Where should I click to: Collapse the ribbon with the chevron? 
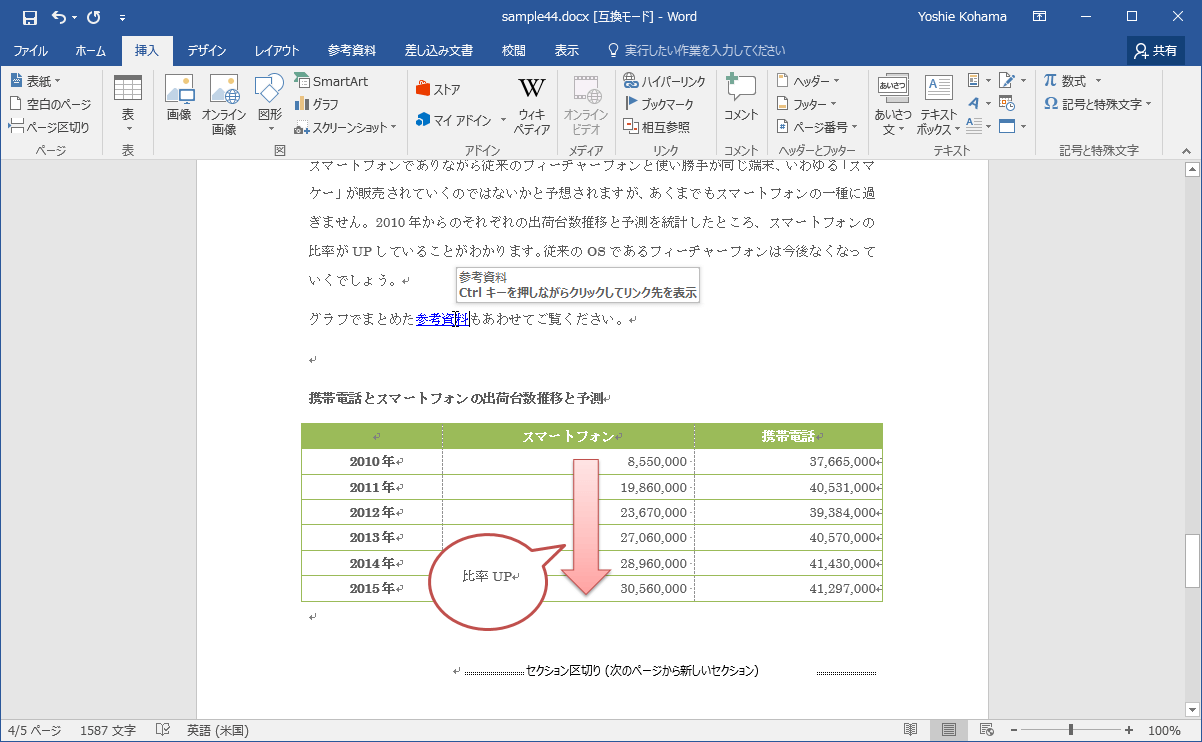click(1188, 150)
